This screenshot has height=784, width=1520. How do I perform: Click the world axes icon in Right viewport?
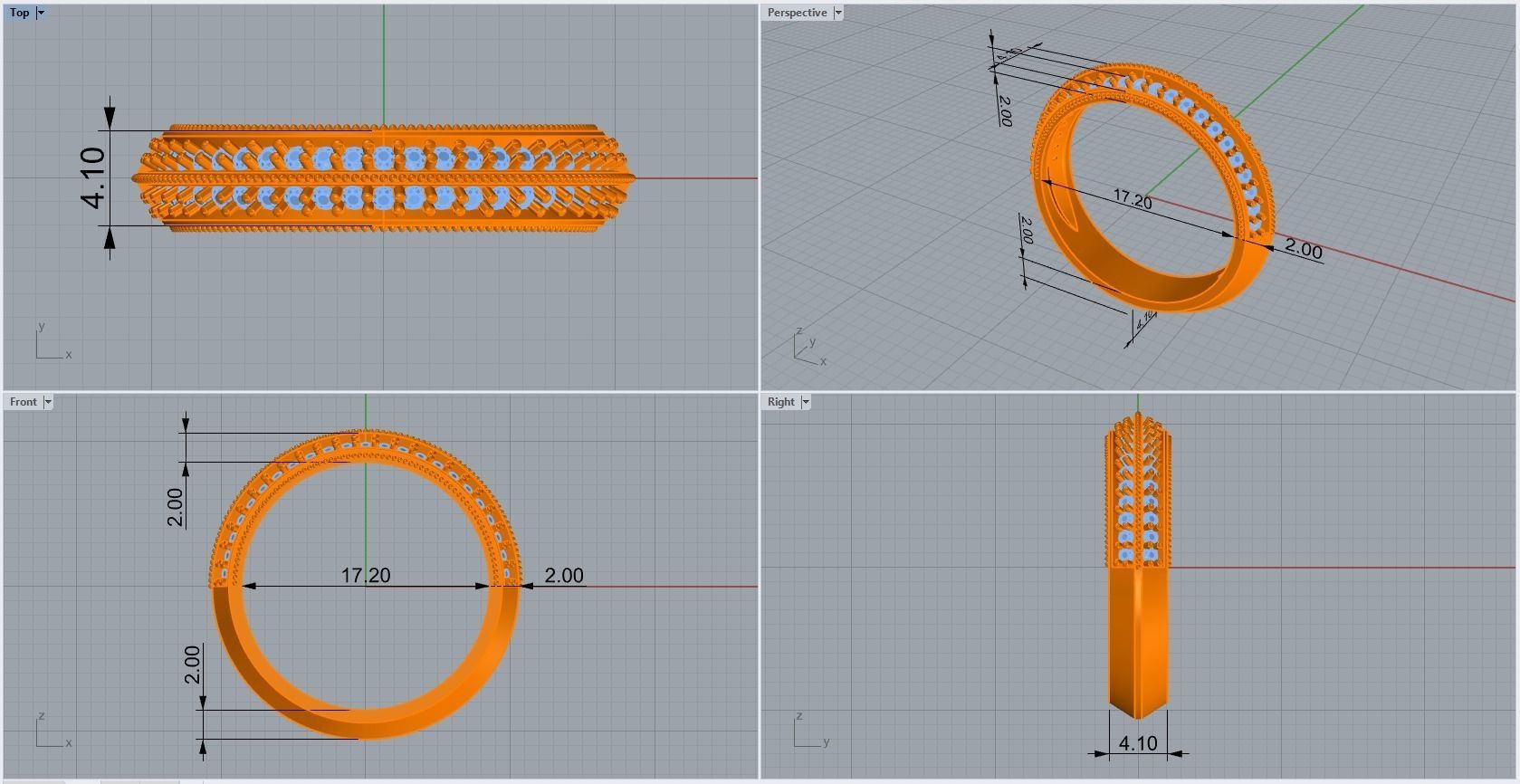pyautogui.click(x=811, y=731)
